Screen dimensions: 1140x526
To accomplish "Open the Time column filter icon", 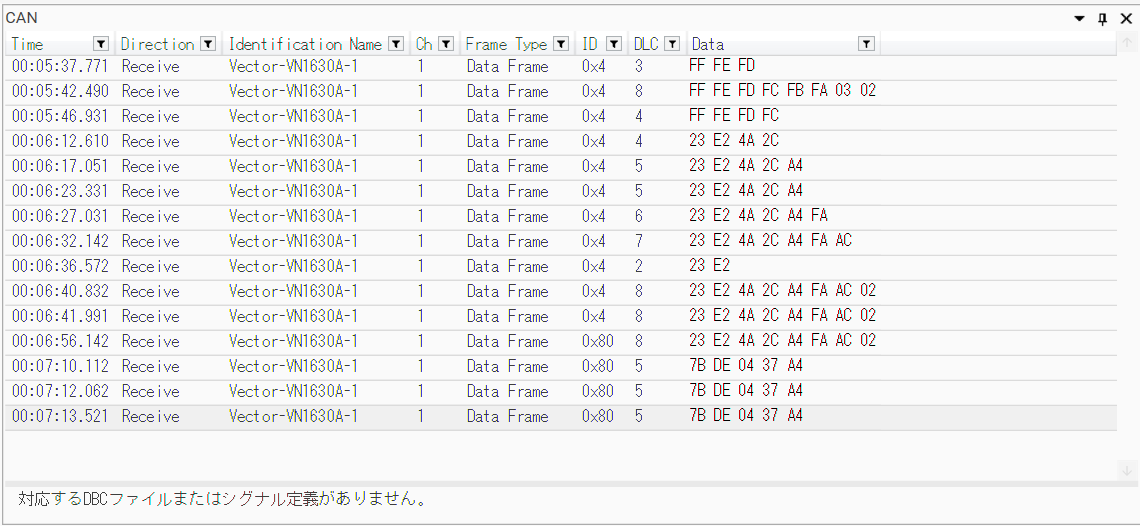I will [100, 44].
